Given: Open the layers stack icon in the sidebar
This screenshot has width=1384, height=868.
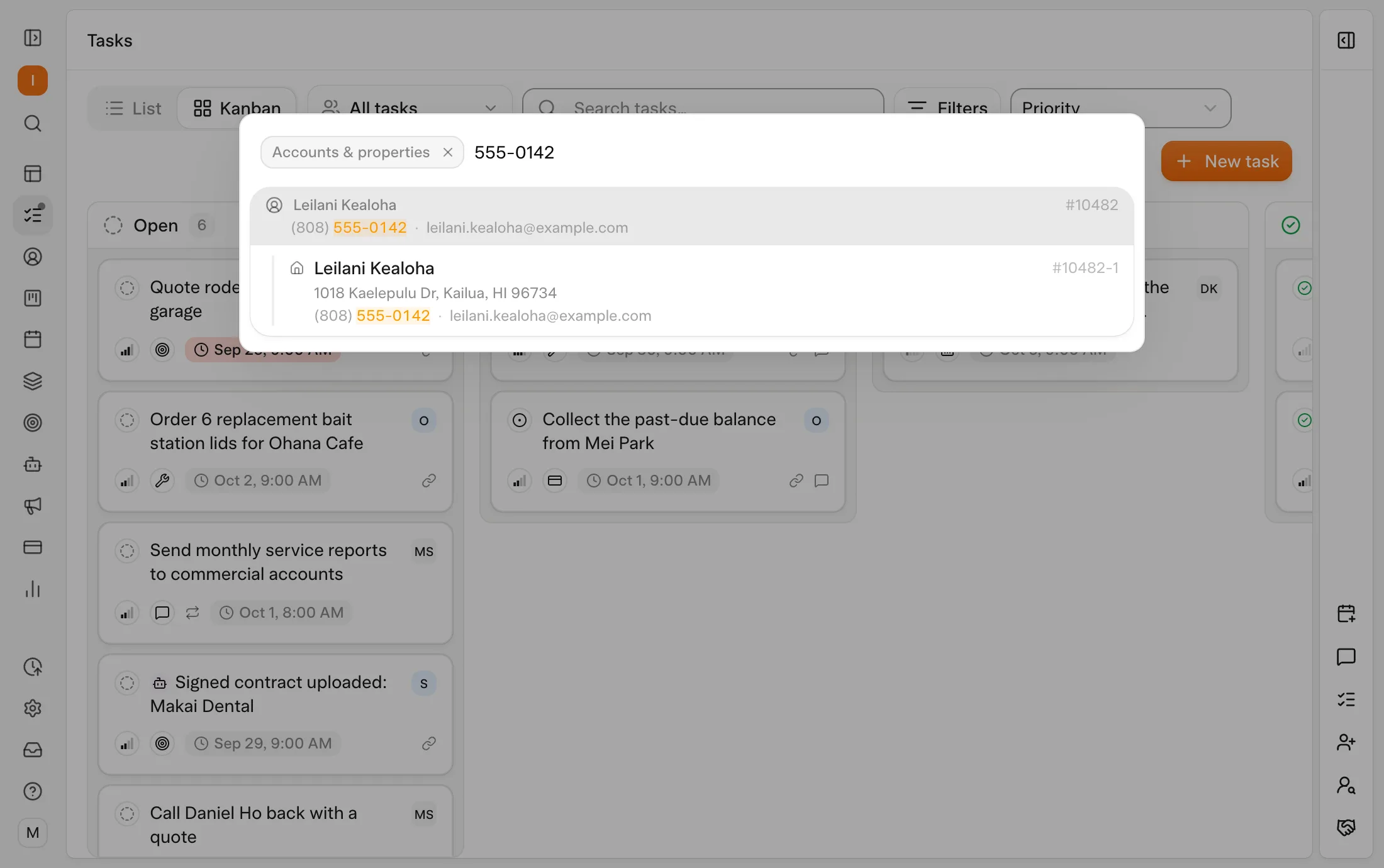Looking at the screenshot, I should coord(33,381).
